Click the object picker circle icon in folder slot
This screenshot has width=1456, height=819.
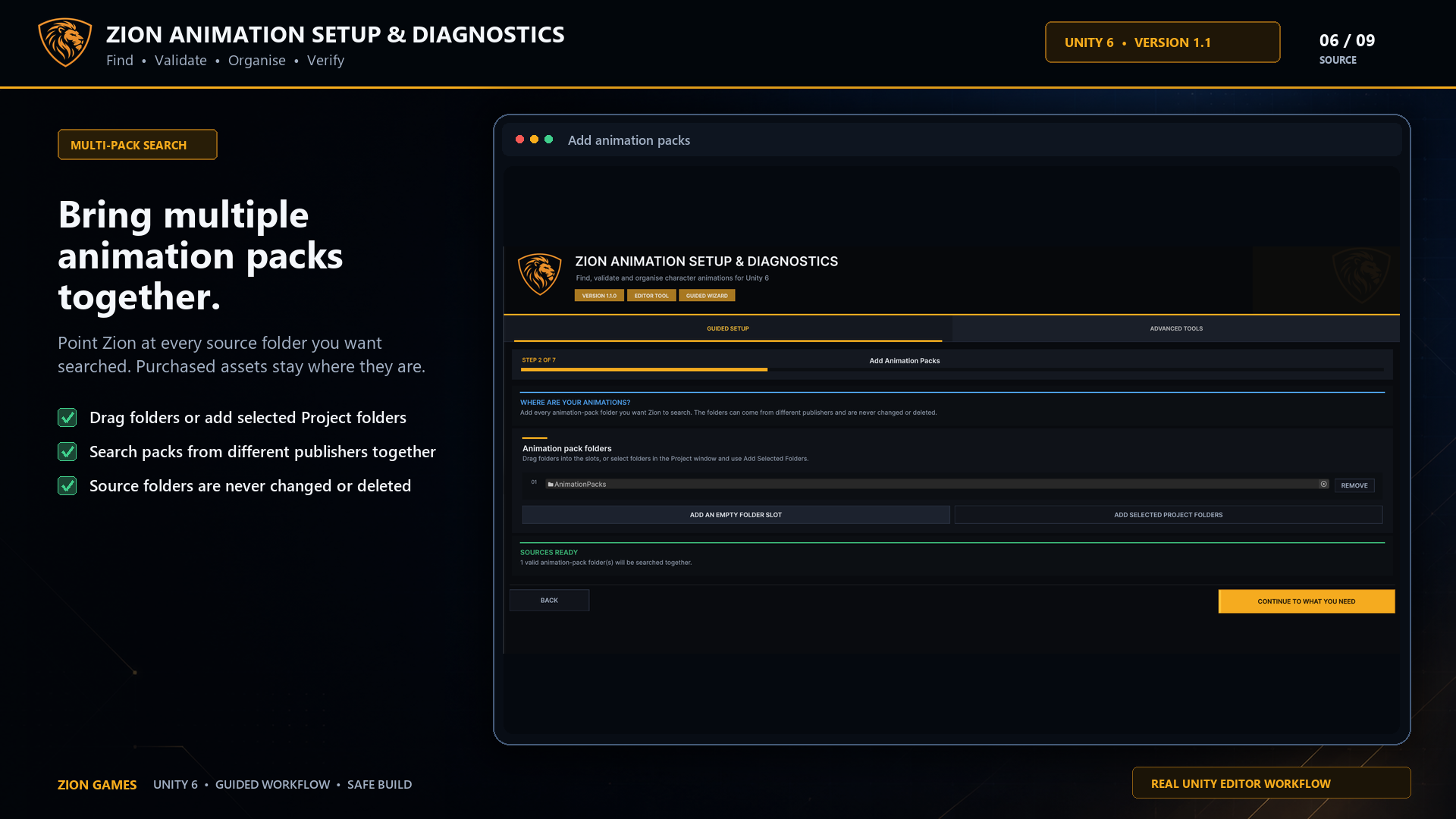(x=1324, y=484)
